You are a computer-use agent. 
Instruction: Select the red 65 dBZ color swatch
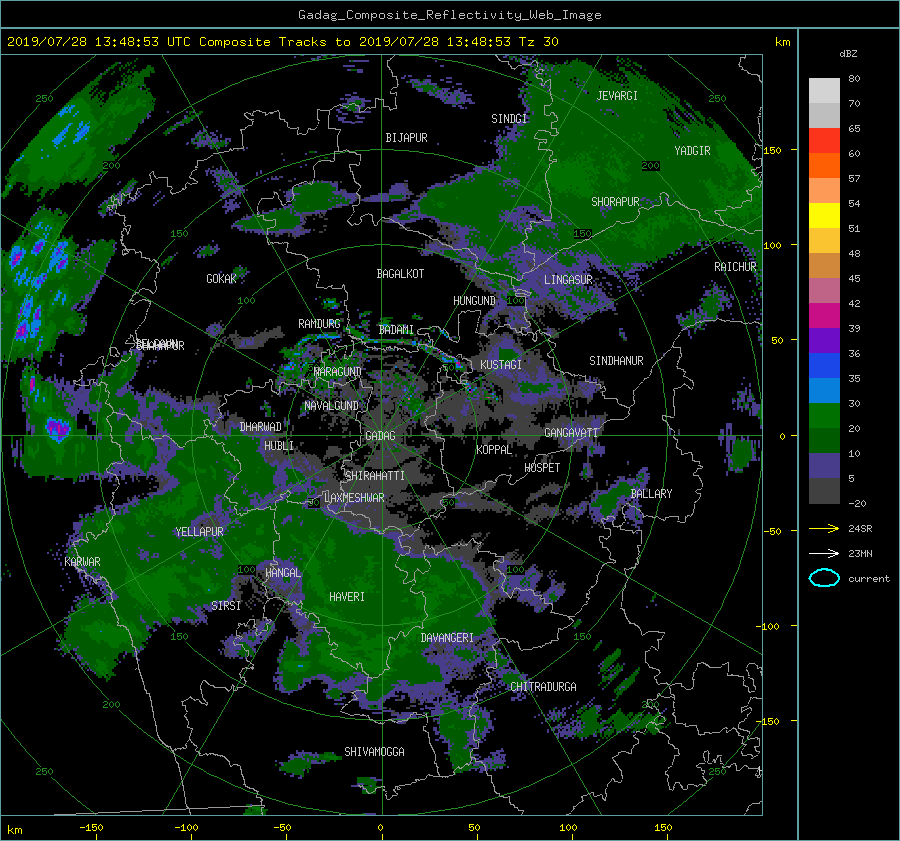coord(824,140)
